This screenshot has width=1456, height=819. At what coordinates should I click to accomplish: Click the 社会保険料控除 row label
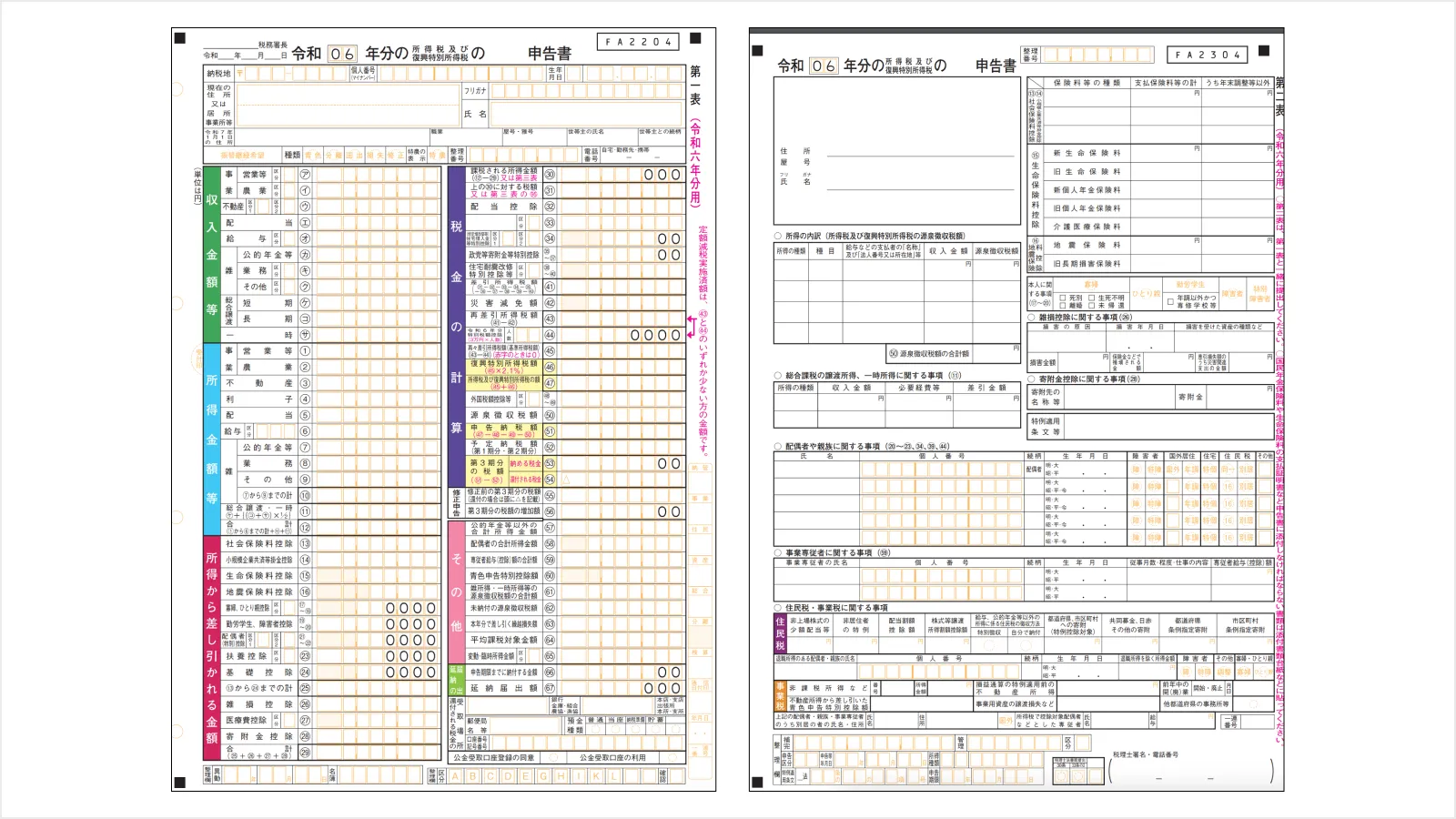(x=259, y=544)
